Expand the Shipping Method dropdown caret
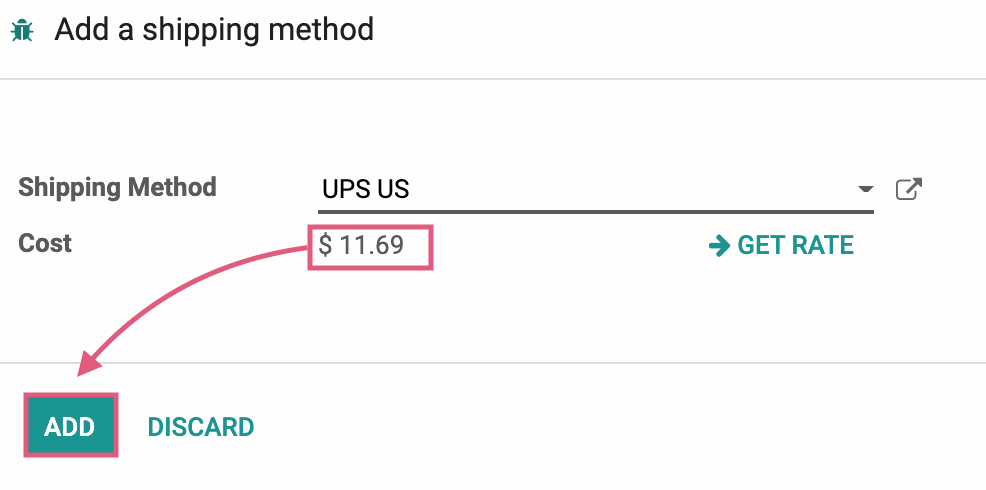The image size is (986, 490). (866, 189)
